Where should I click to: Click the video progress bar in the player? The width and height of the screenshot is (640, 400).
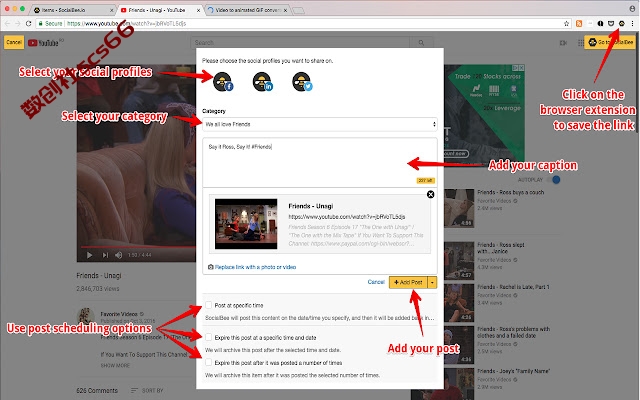click(x=136, y=247)
